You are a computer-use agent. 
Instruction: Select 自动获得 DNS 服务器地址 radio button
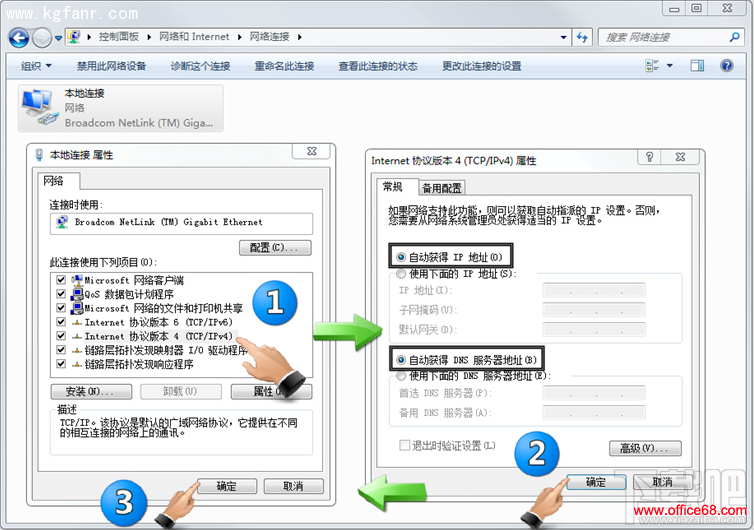coord(401,360)
